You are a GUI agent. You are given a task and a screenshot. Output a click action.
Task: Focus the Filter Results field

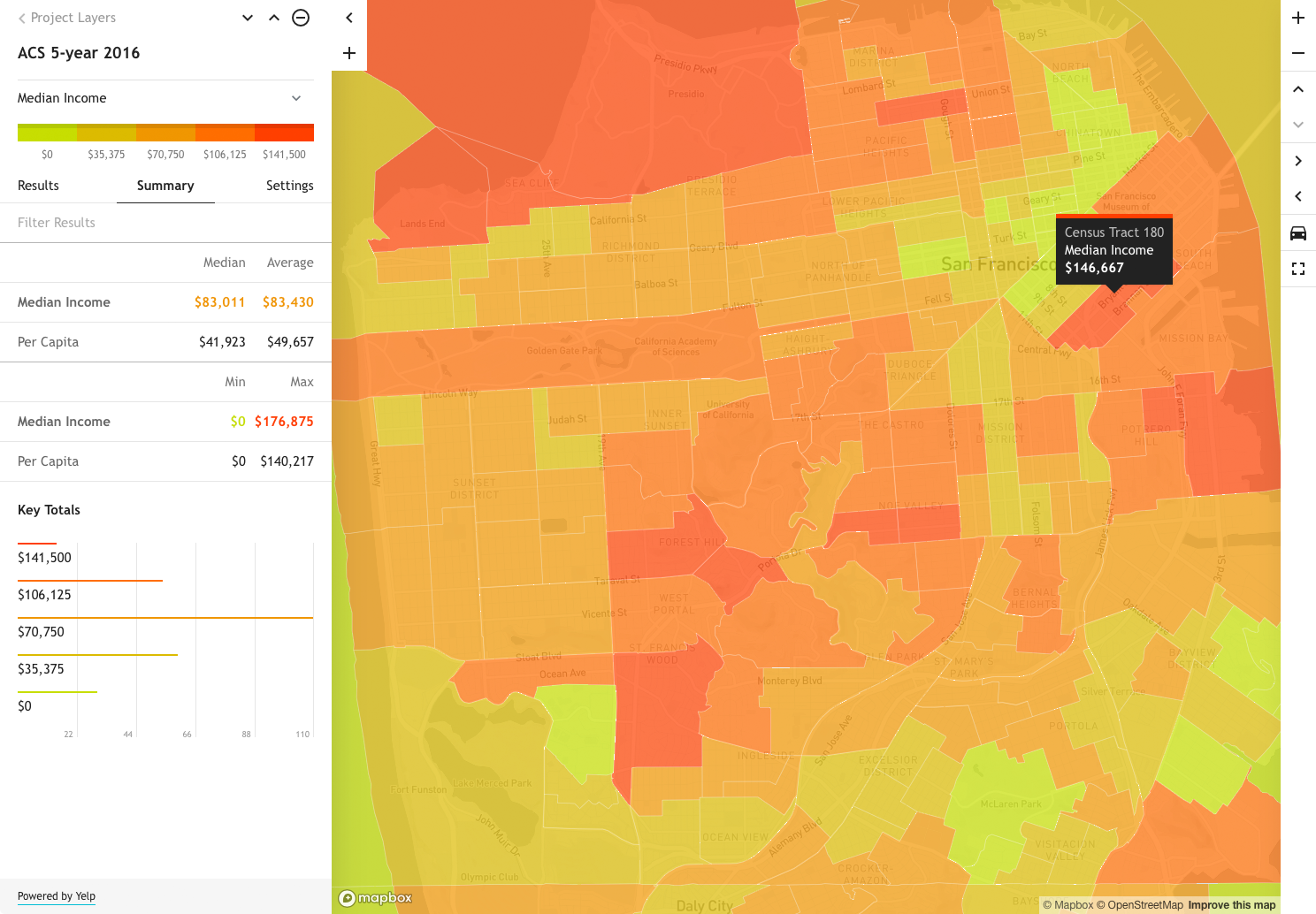click(x=165, y=223)
